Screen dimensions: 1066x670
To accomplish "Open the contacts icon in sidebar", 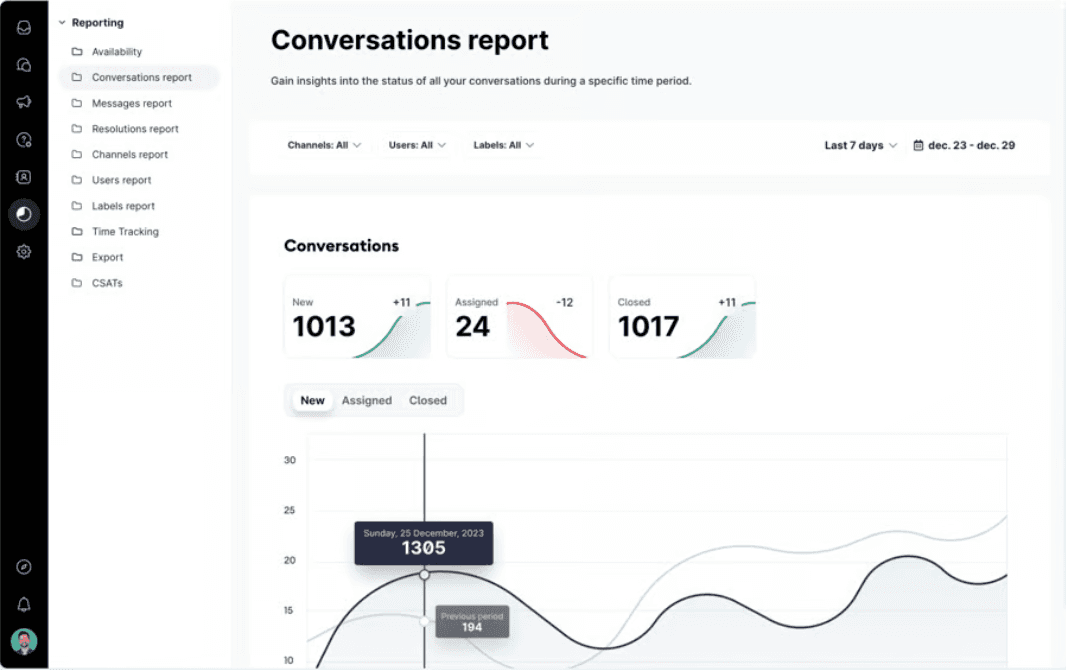I will (x=24, y=177).
